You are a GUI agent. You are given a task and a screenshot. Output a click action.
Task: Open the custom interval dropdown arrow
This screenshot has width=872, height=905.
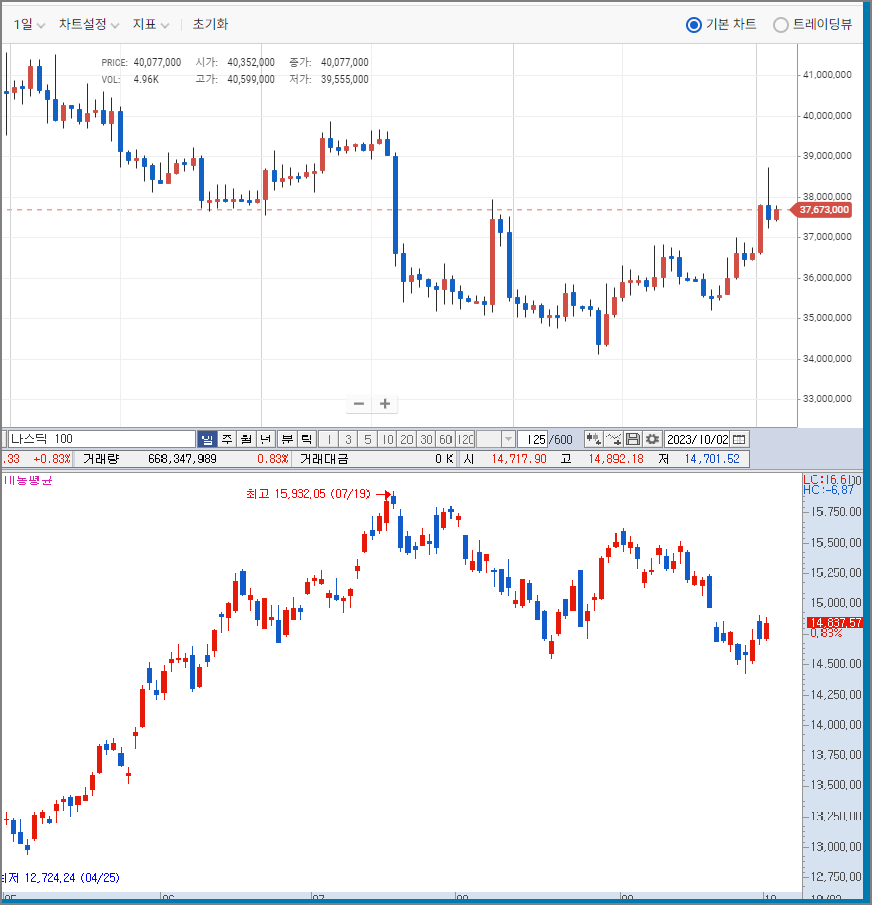coord(508,439)
